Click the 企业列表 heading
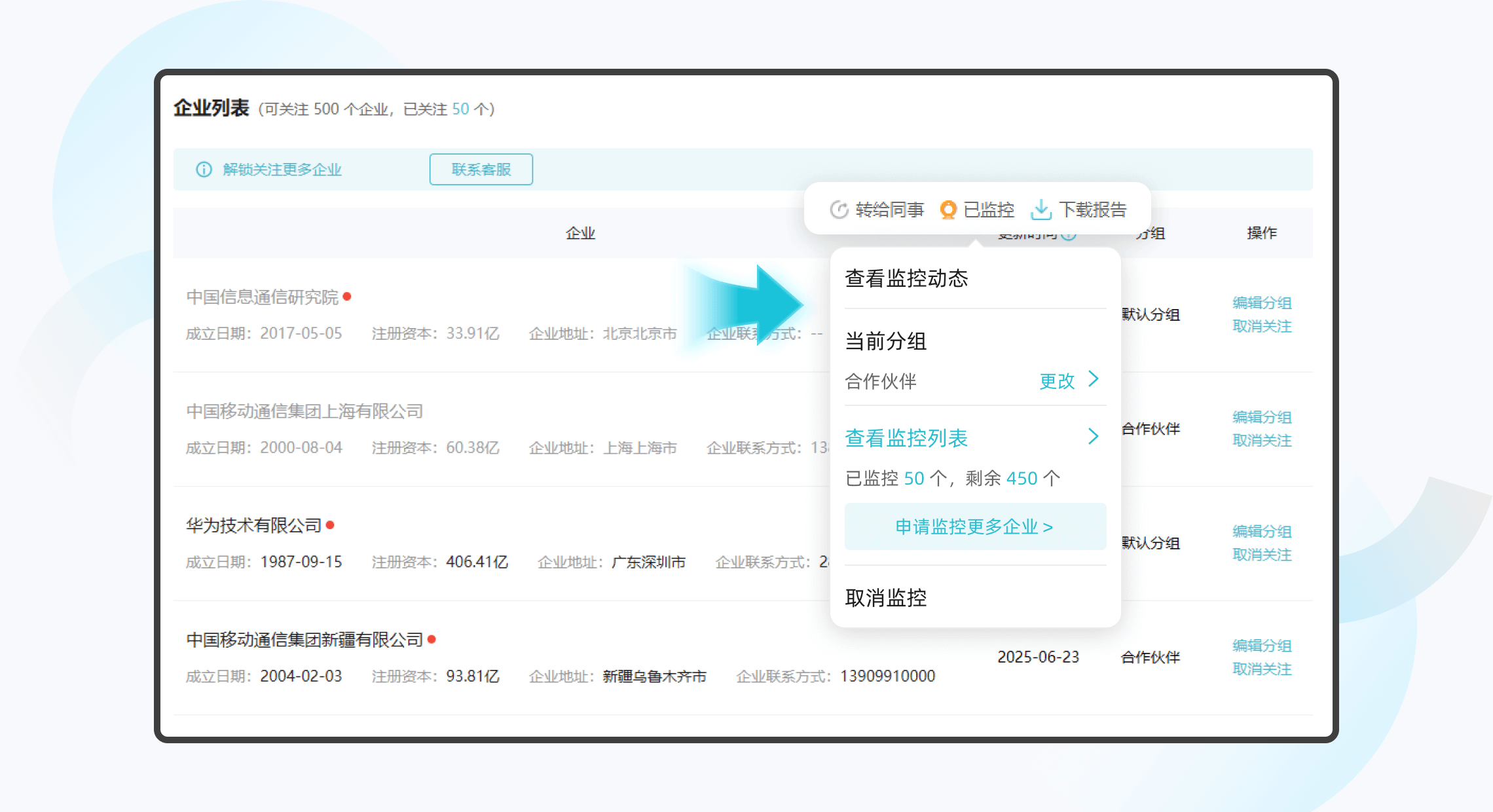1493x812 pixels. coord(211,108)
